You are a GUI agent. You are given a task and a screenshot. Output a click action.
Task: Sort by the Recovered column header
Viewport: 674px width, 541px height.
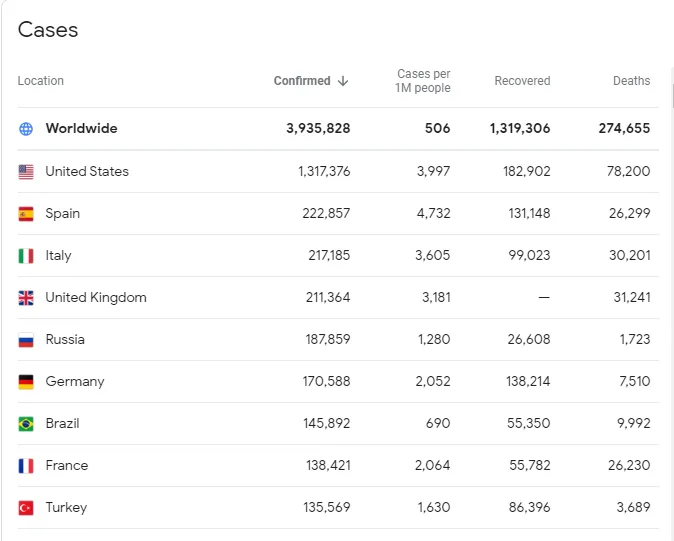[x=522, y=81]
